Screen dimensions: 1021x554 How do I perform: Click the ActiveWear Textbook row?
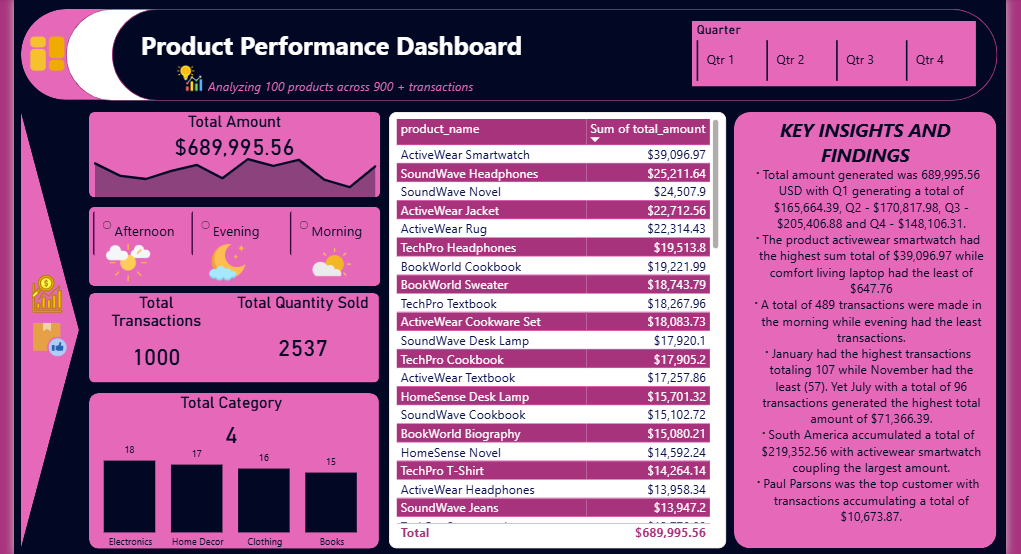553,378
